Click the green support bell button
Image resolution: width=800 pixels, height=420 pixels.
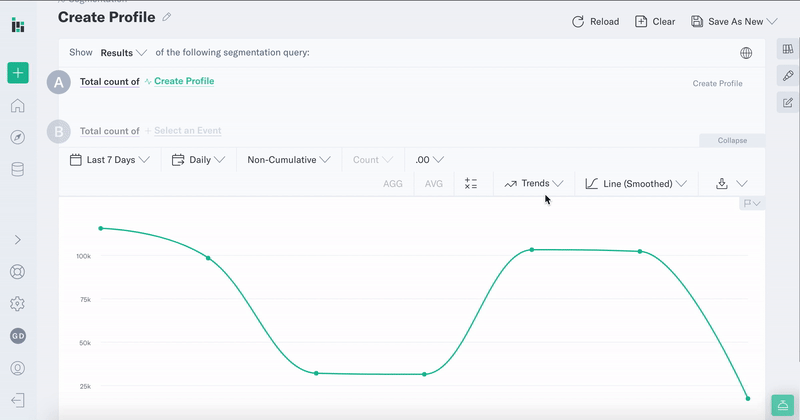coord(783,406)
